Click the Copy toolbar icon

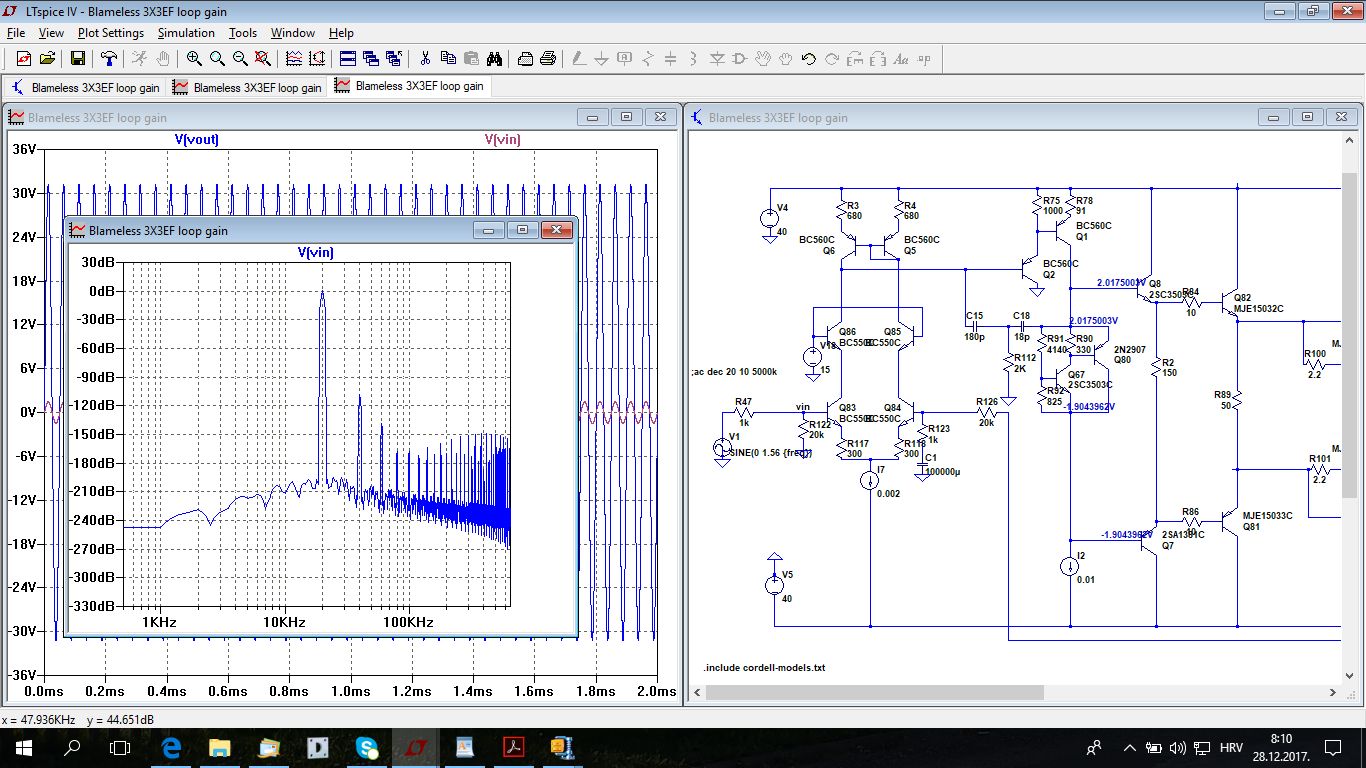coord(448,59)
